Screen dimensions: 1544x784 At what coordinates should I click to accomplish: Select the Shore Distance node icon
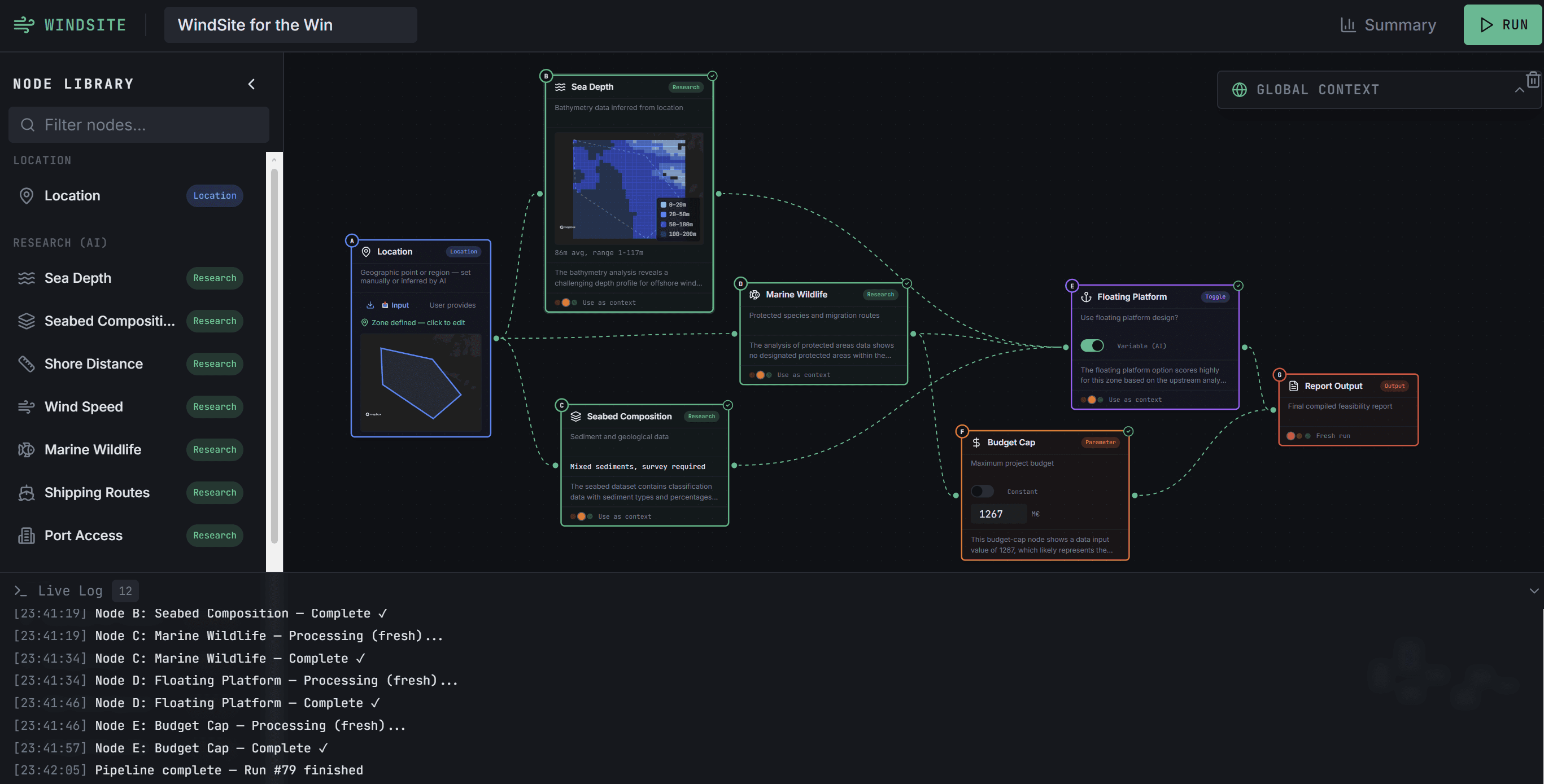coord(26,363)
